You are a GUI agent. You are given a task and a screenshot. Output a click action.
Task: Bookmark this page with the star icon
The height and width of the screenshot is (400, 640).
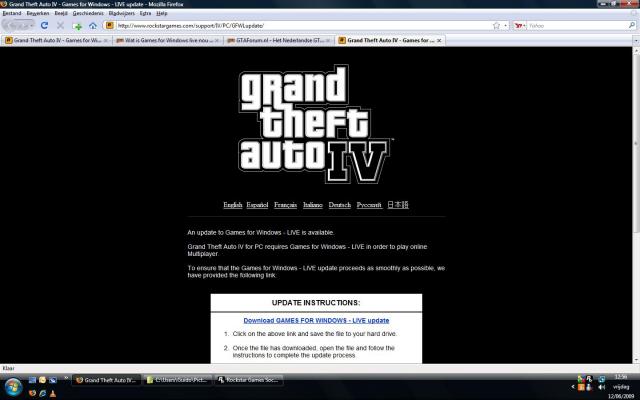coord(496,26)
